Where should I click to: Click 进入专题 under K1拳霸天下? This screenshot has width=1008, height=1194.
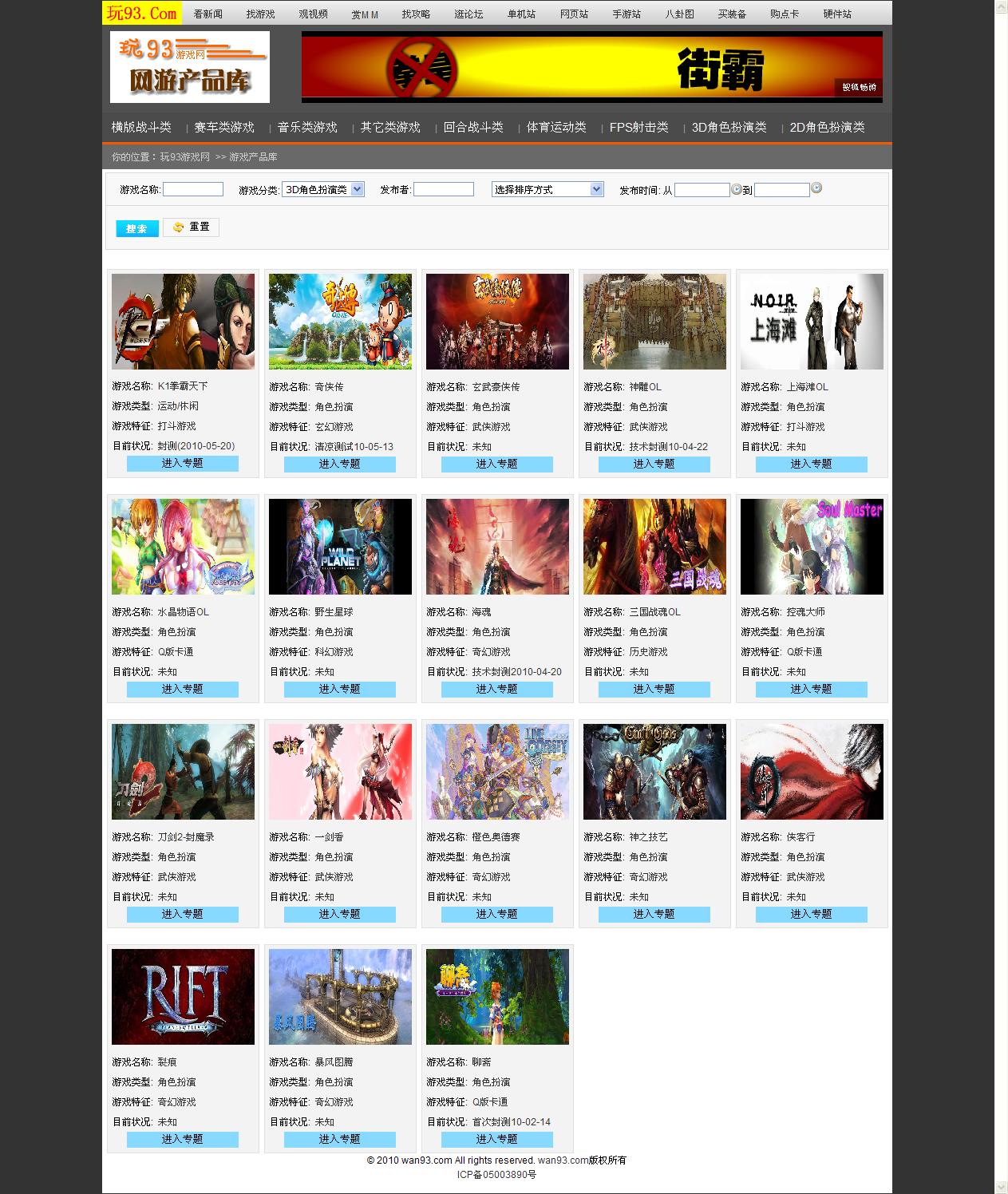coord(183,463)
